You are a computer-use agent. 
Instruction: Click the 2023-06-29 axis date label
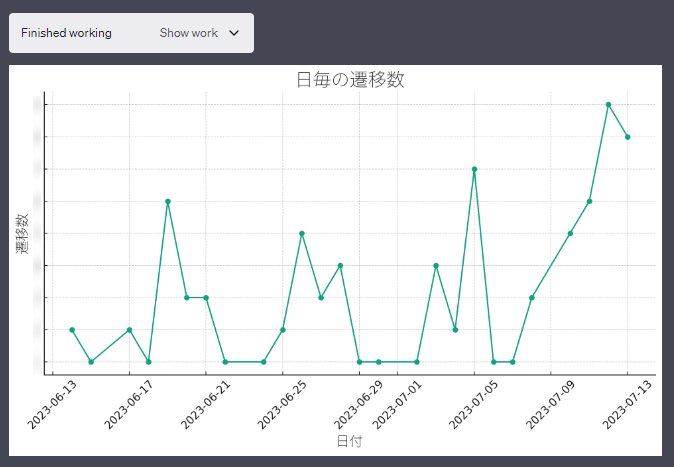pyautogui.click(x=358, y=405)
